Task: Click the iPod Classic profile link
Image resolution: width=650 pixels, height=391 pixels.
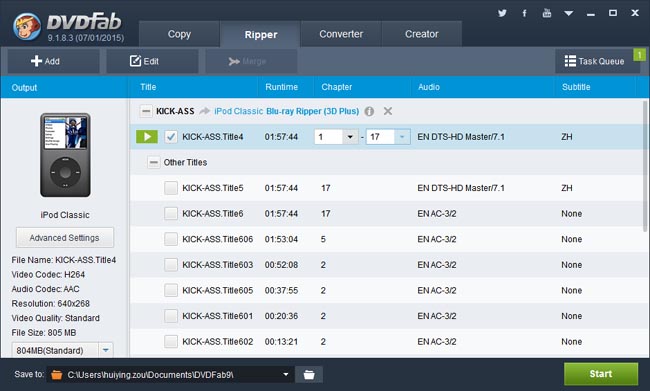Action: 238,111
